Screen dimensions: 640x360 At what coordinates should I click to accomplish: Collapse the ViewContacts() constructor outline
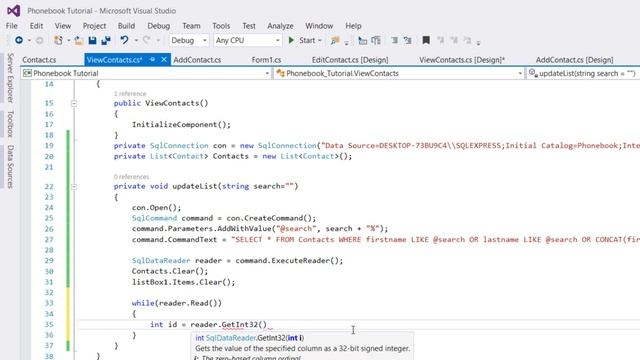click(74, 103)
